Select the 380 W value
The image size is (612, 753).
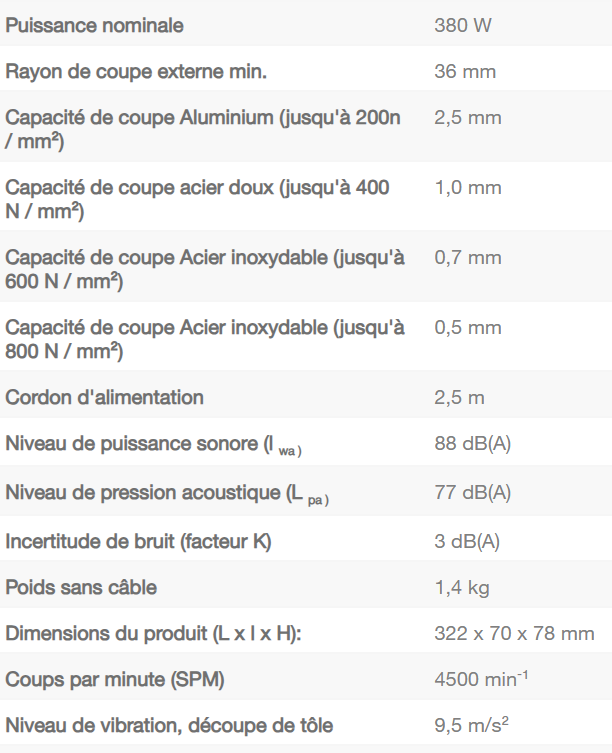(463, 25)
